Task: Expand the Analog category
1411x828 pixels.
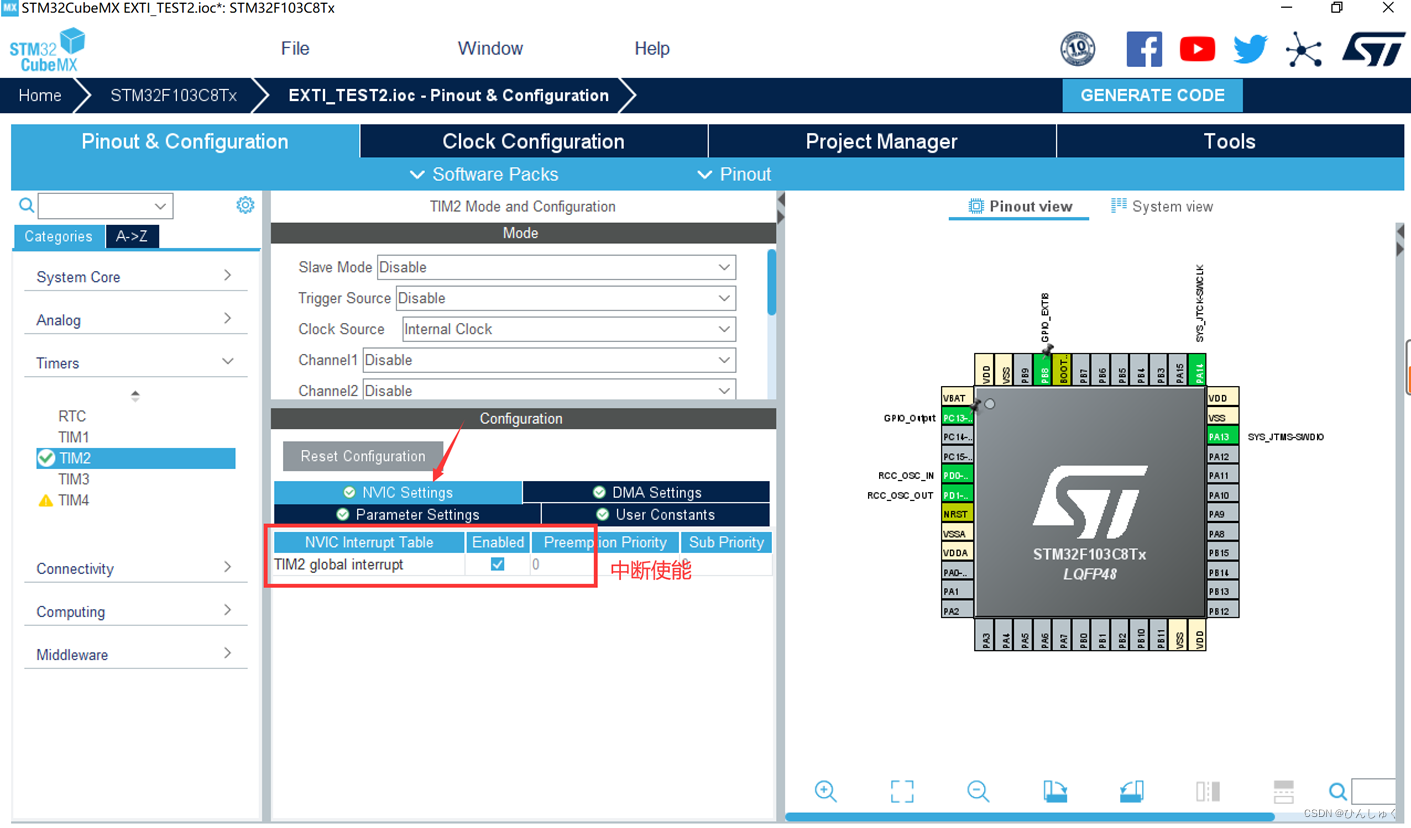Action: pos(134,320)
